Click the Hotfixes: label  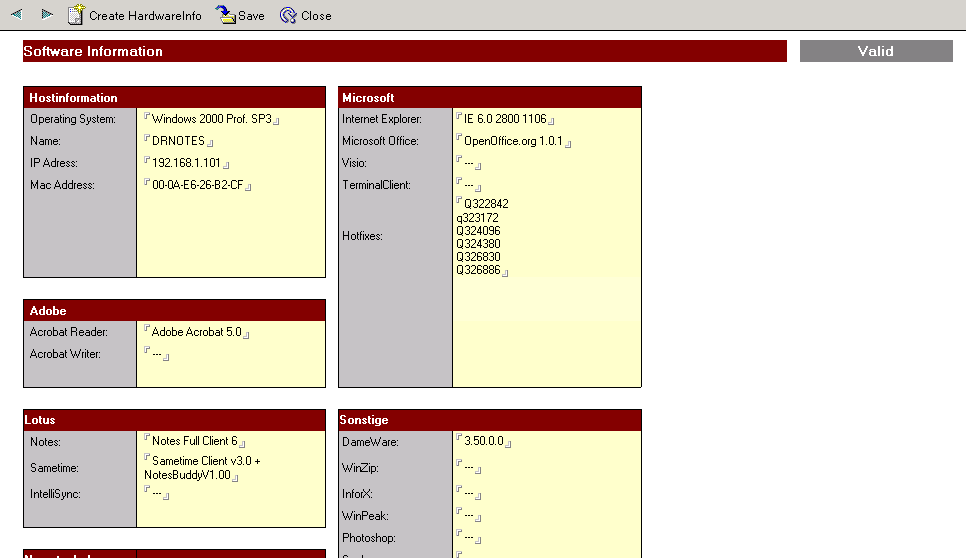(x=362, y=237)
